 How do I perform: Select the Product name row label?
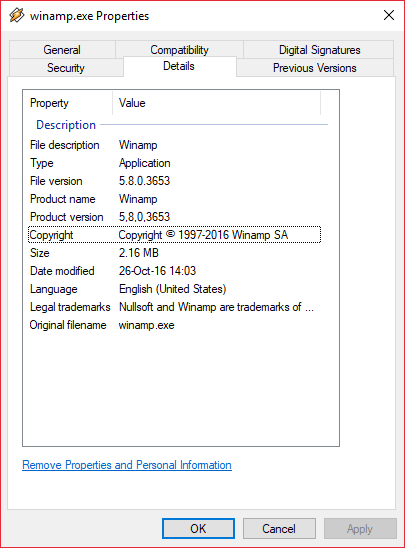[x=63, y=199]
